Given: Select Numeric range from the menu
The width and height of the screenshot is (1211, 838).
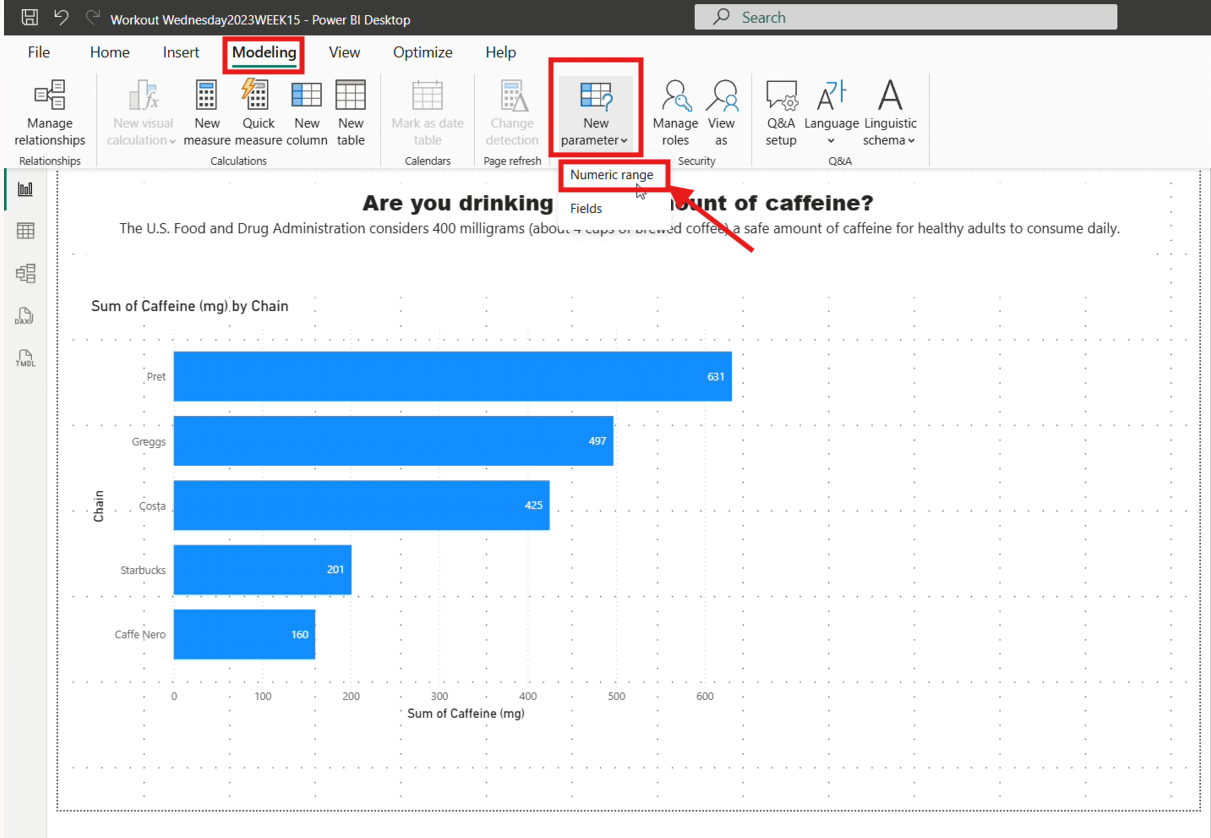Looking at the screenshot, I should click(611, 175).
